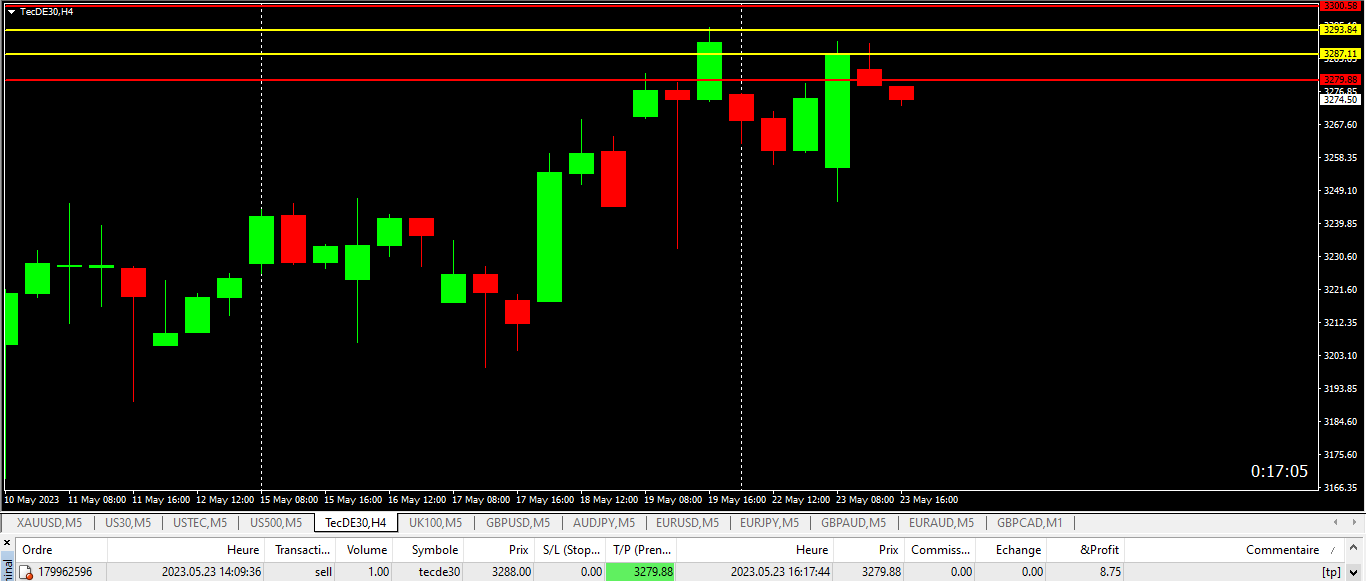Select the EURAUD,M5 chart tab
This screenshot has width=1366, height=581.
[940, 523]
